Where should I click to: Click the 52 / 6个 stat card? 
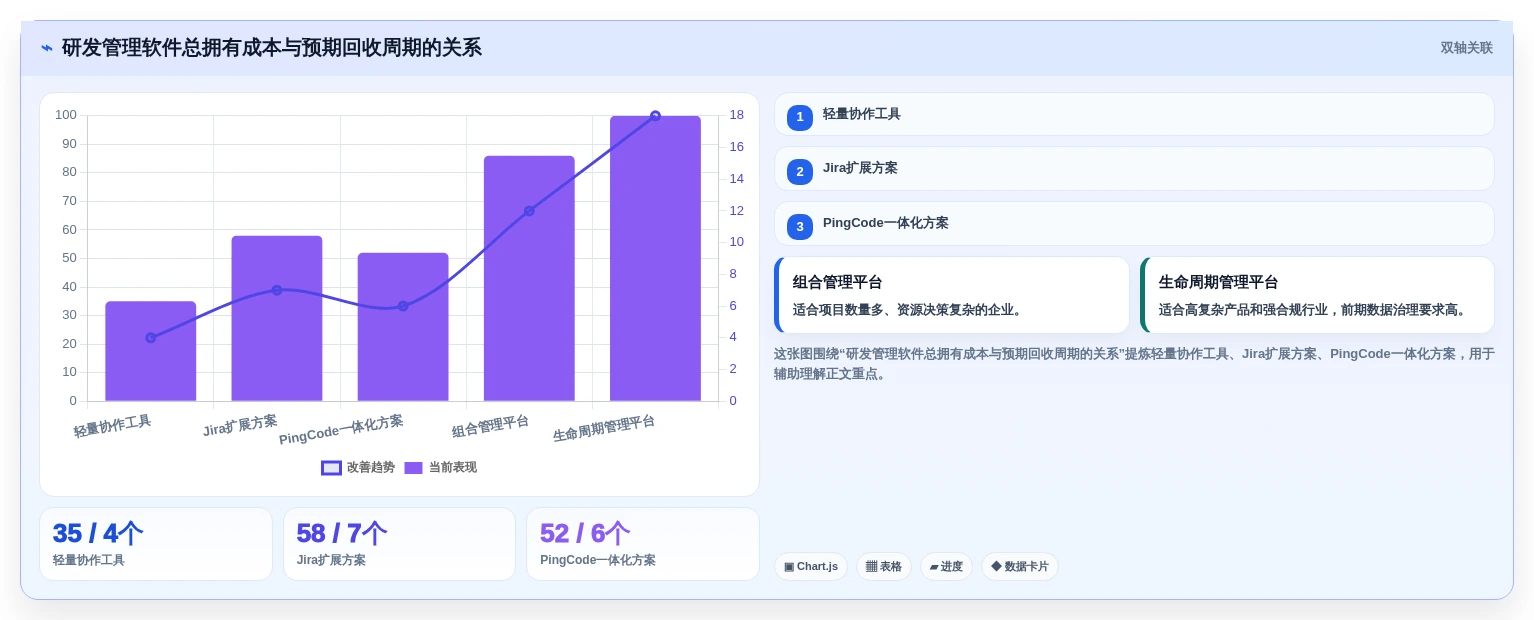[643, 544]
